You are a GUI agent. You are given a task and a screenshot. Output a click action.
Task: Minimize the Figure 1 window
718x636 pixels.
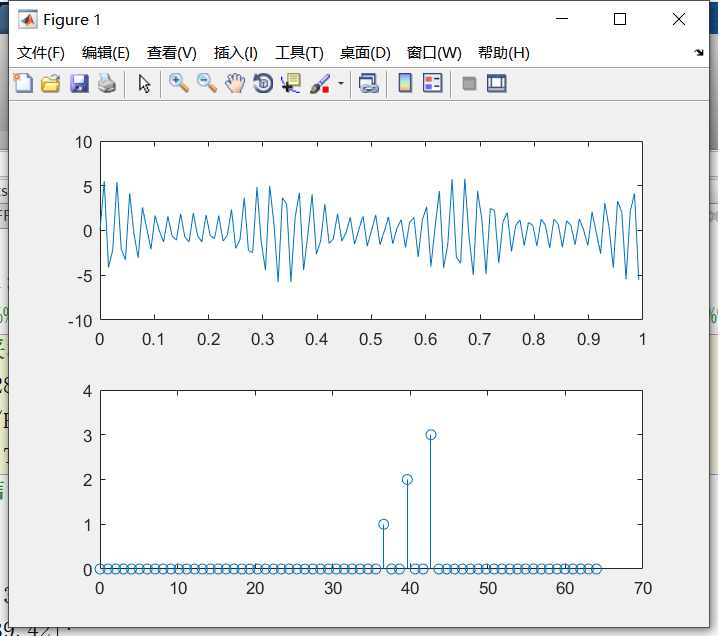pos(562,19)
